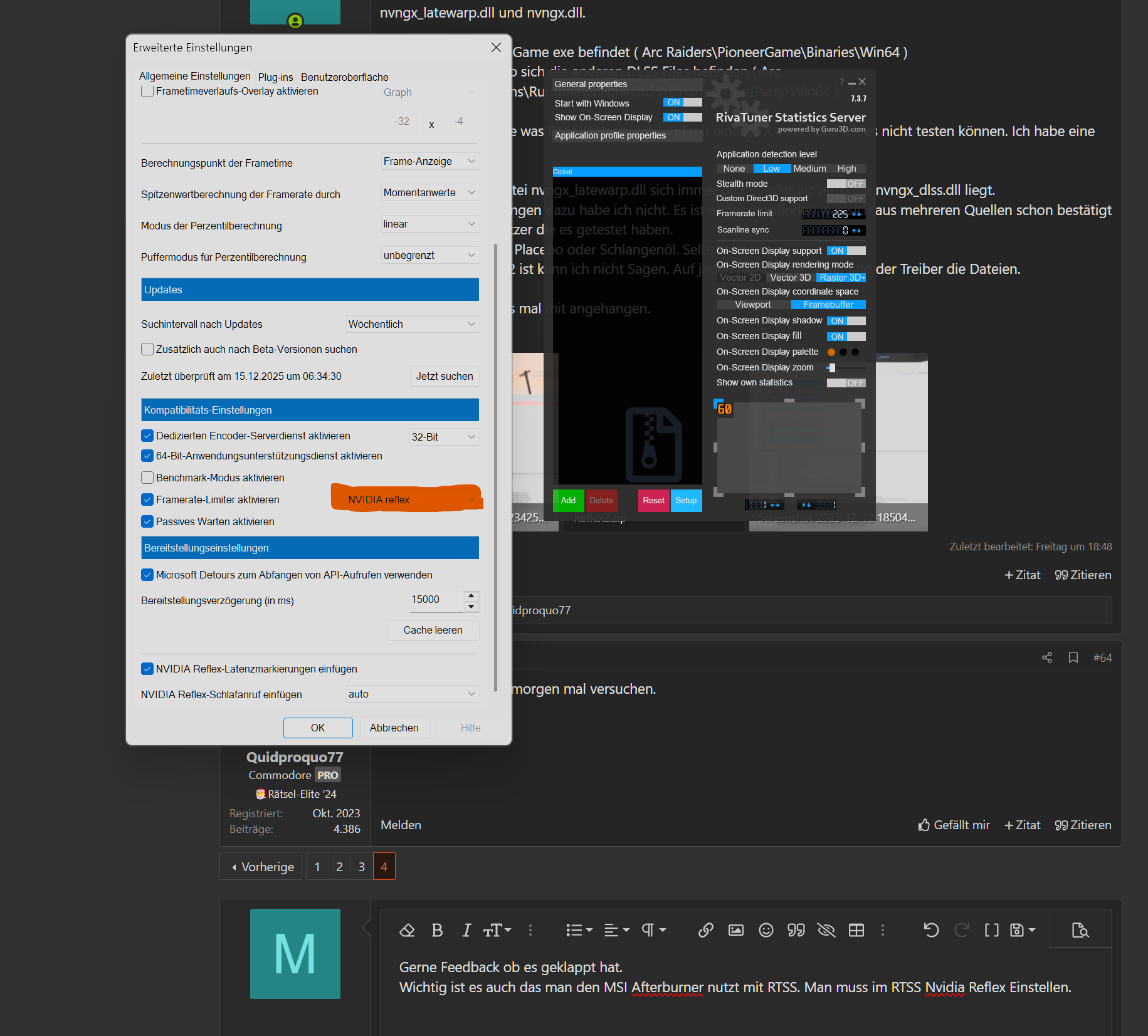Like the post with Gefällt mir
The image size is (1148, 1036).
(954, 825)
